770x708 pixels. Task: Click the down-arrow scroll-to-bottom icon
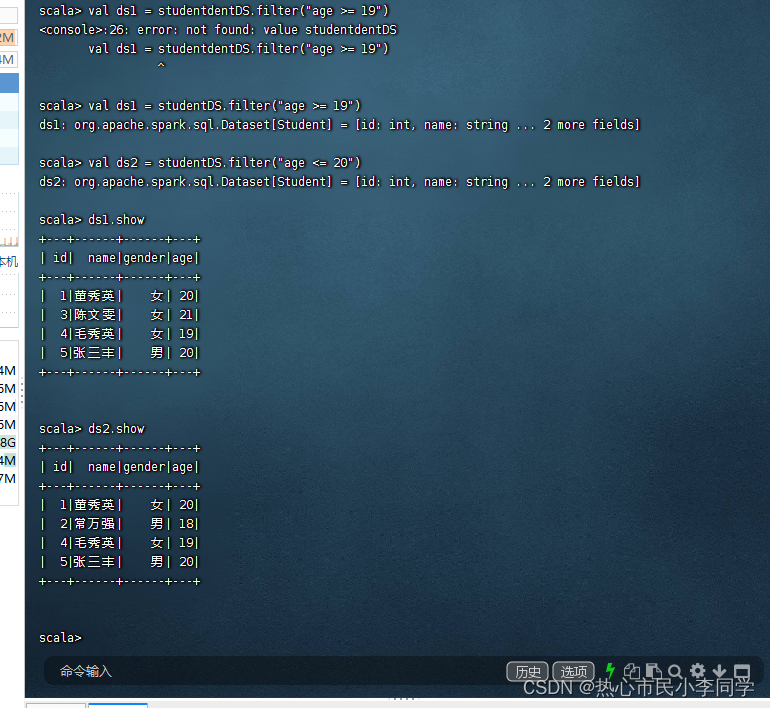coord(719,671)
